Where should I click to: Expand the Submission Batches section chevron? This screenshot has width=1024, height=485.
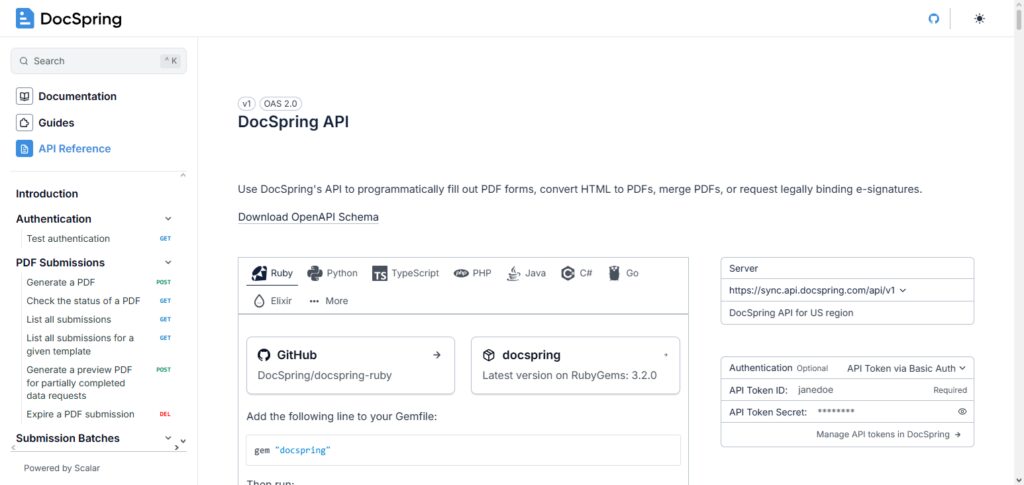click(x=168, y=438)
